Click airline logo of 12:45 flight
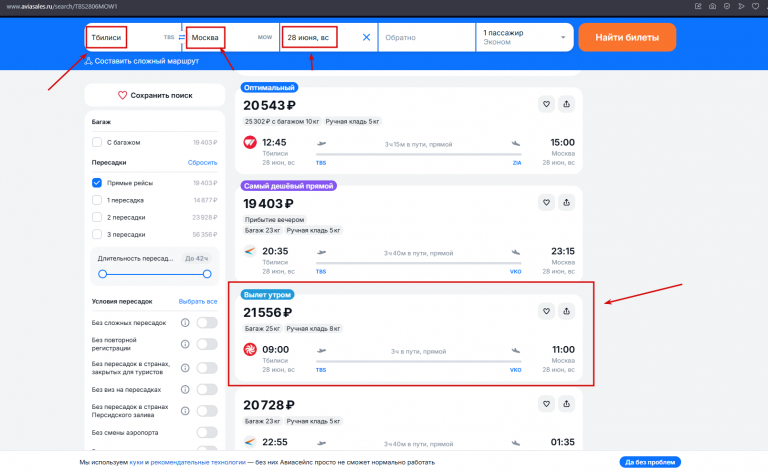 (x=250, y=142)
